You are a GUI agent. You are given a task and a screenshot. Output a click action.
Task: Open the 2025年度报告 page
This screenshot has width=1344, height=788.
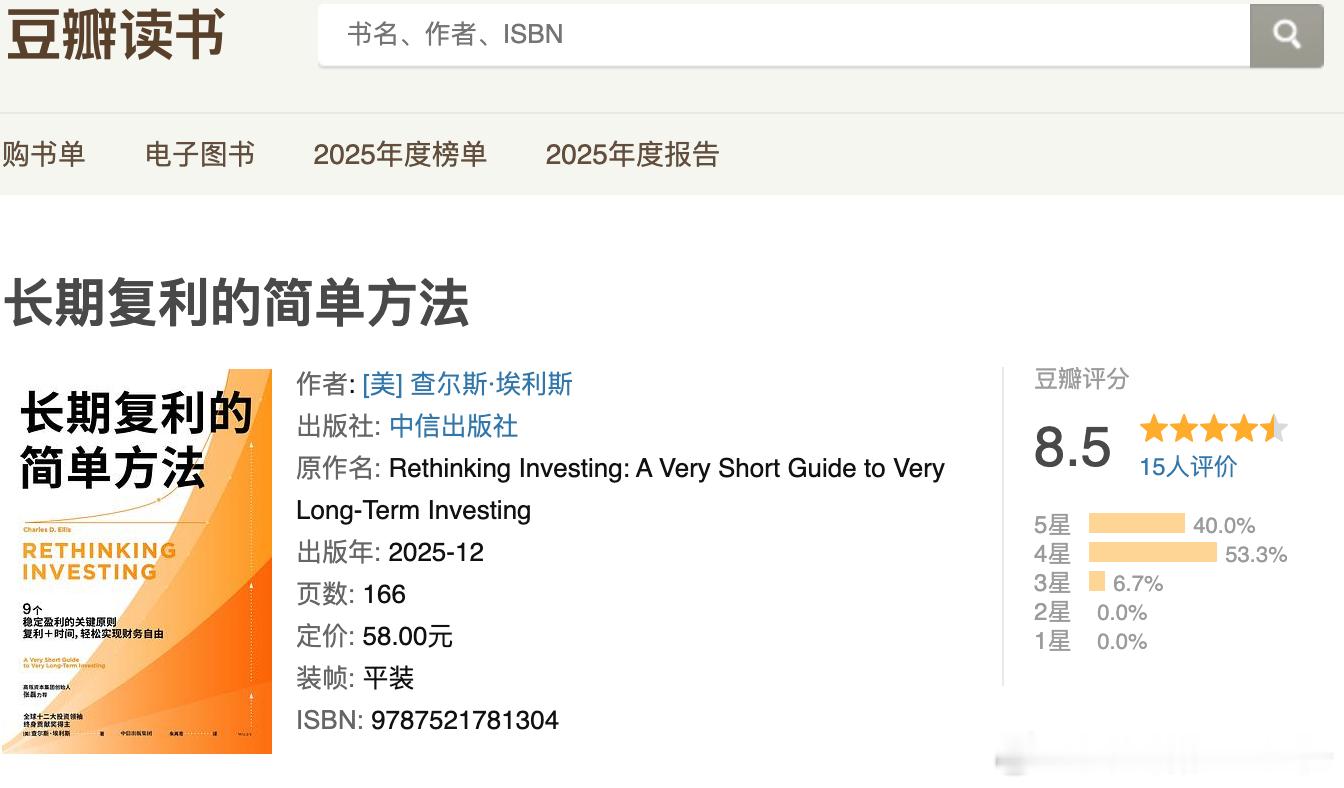pos(630,155)
